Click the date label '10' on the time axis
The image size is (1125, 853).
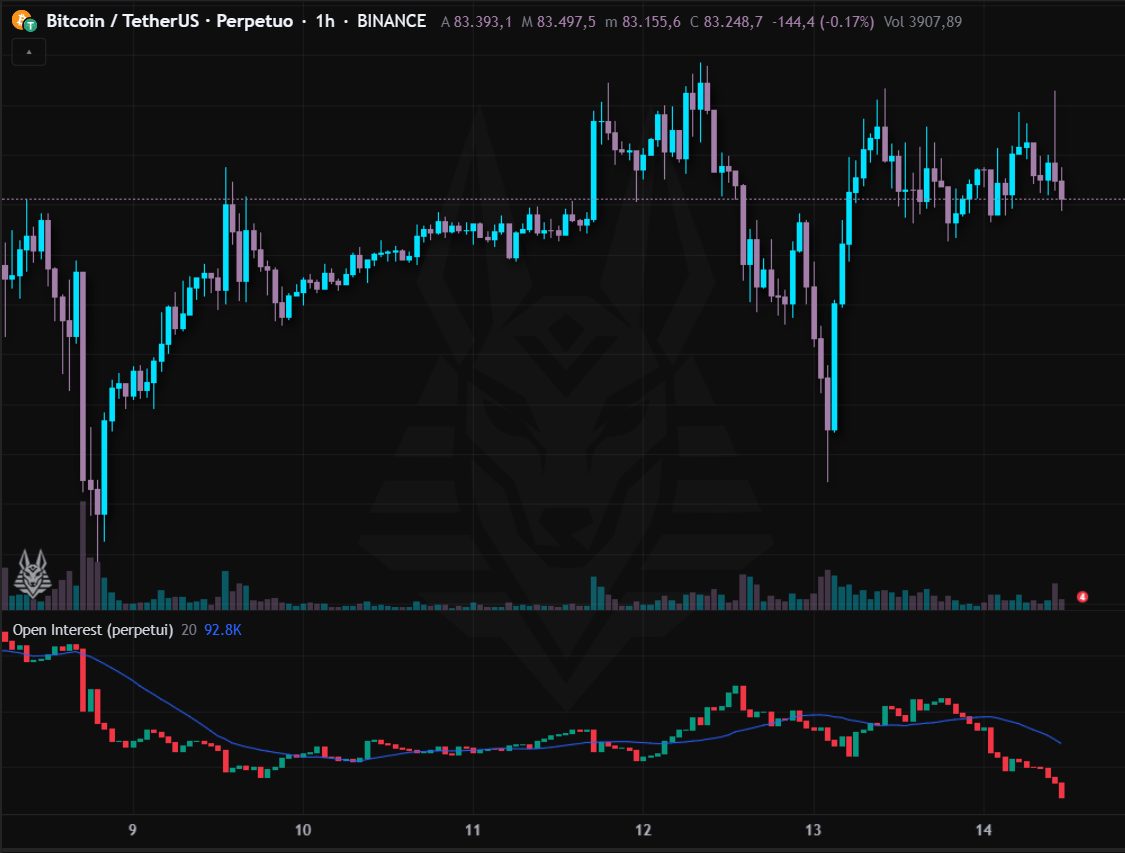303,830
